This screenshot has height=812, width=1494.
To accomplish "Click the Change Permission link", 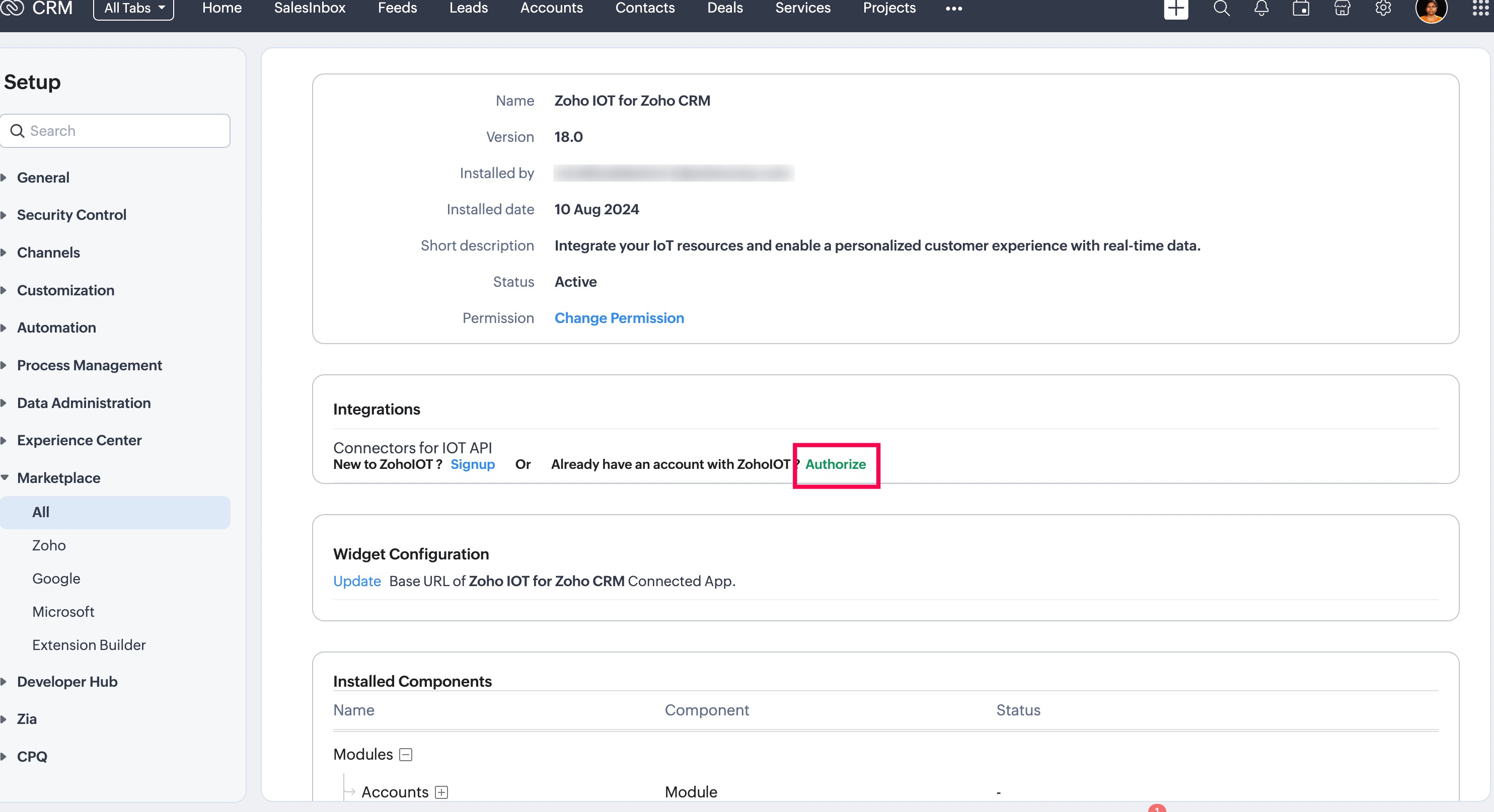I will coord(619,318).
